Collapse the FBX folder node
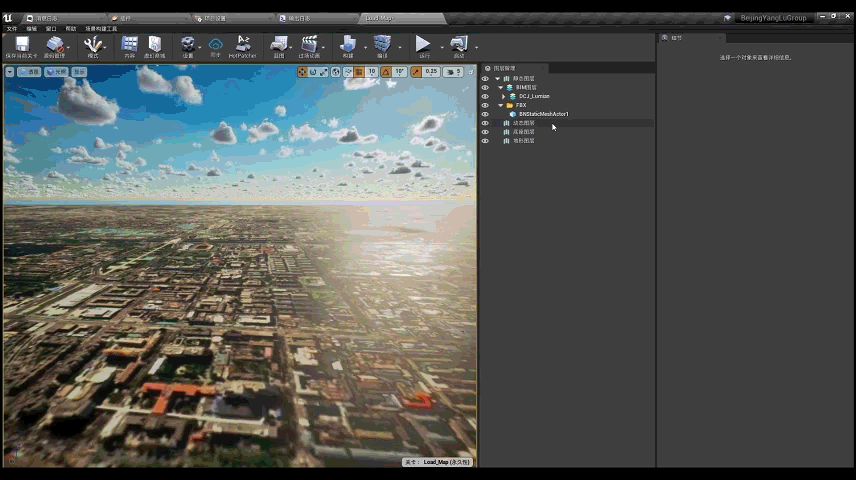The width and height of the screenshot is (856, 480). click(500, 105)
